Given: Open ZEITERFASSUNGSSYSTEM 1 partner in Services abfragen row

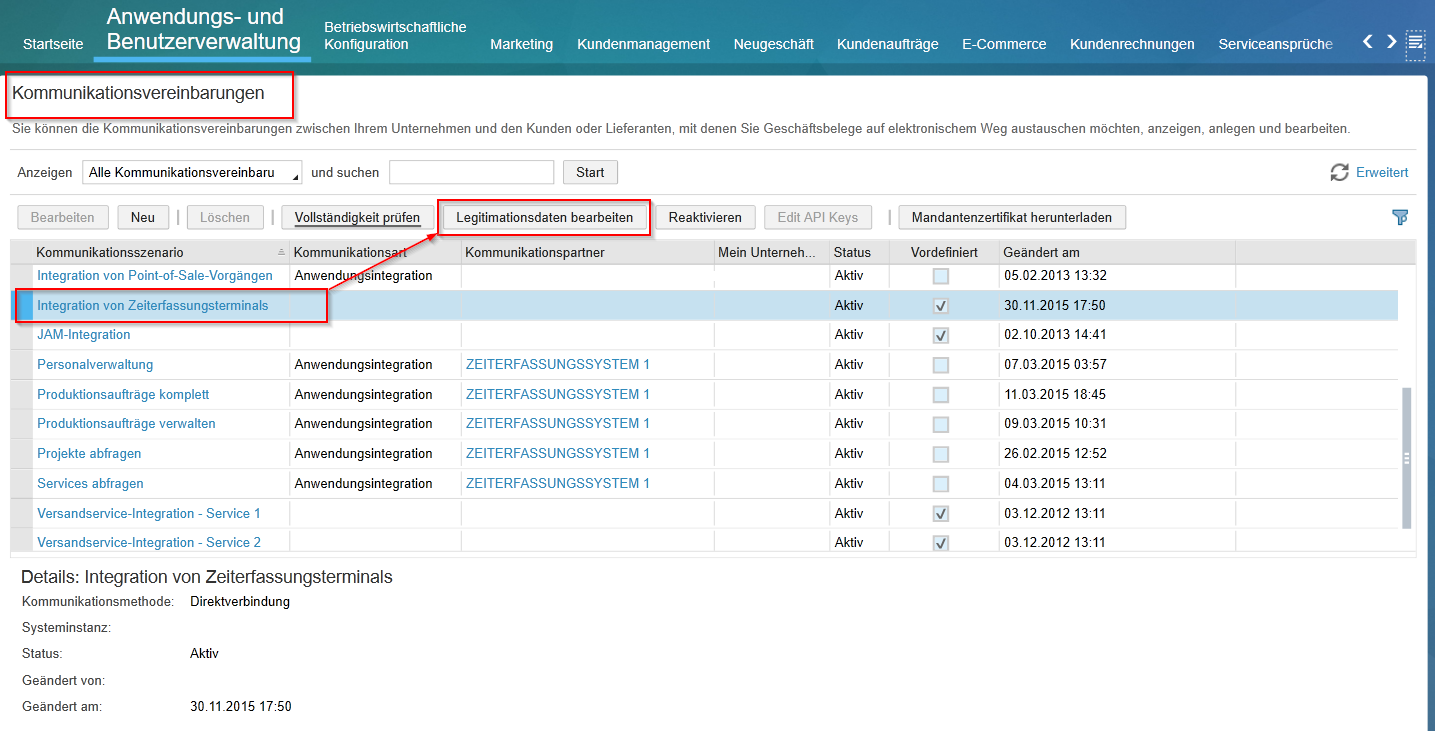Looking at the screenshot, I should pyautogui.click(x=558, y=483).
